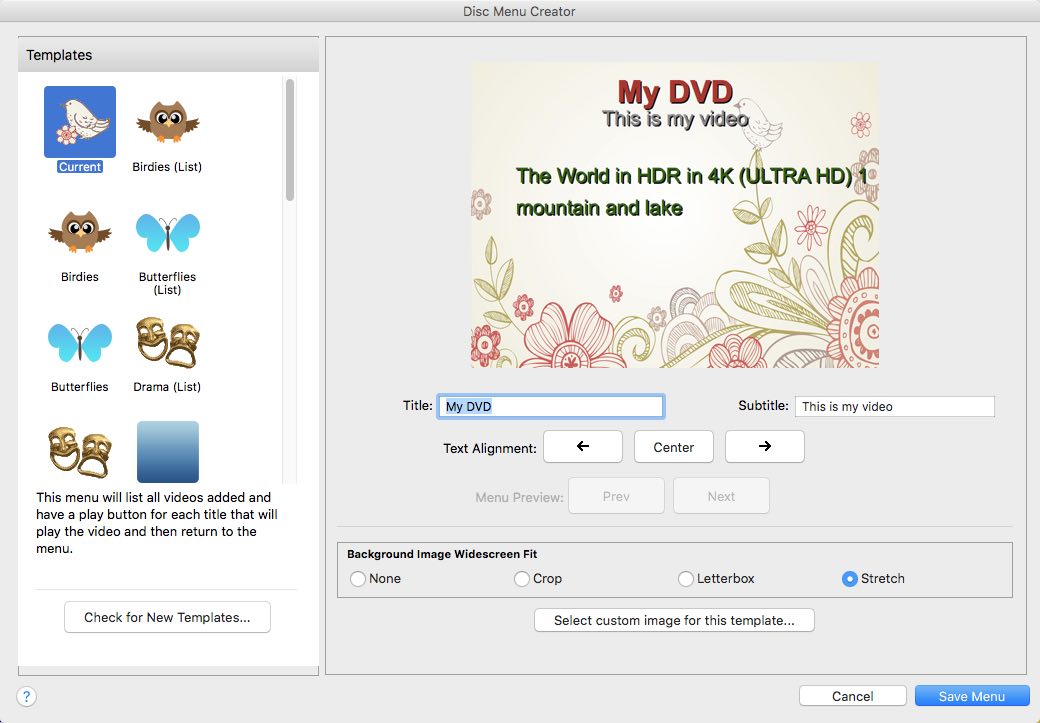
Task: Center the menu text alignment
Action: (673, 447)
